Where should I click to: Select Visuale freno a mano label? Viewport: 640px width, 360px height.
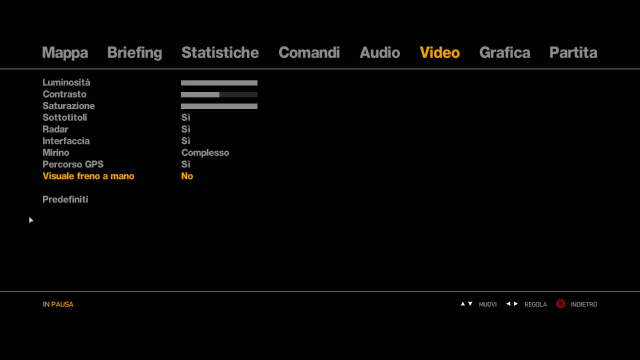pos(88,176)
